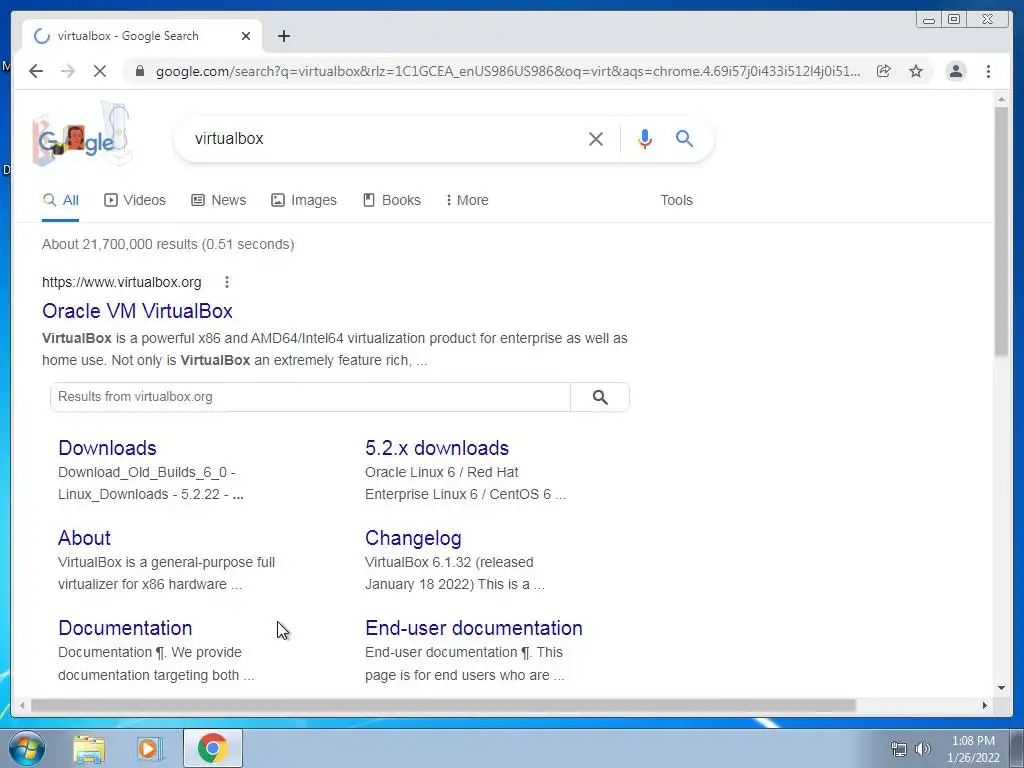Switch to Books results
The width and height of the screenshot is (1024, 768).
(x=392, y=200)
